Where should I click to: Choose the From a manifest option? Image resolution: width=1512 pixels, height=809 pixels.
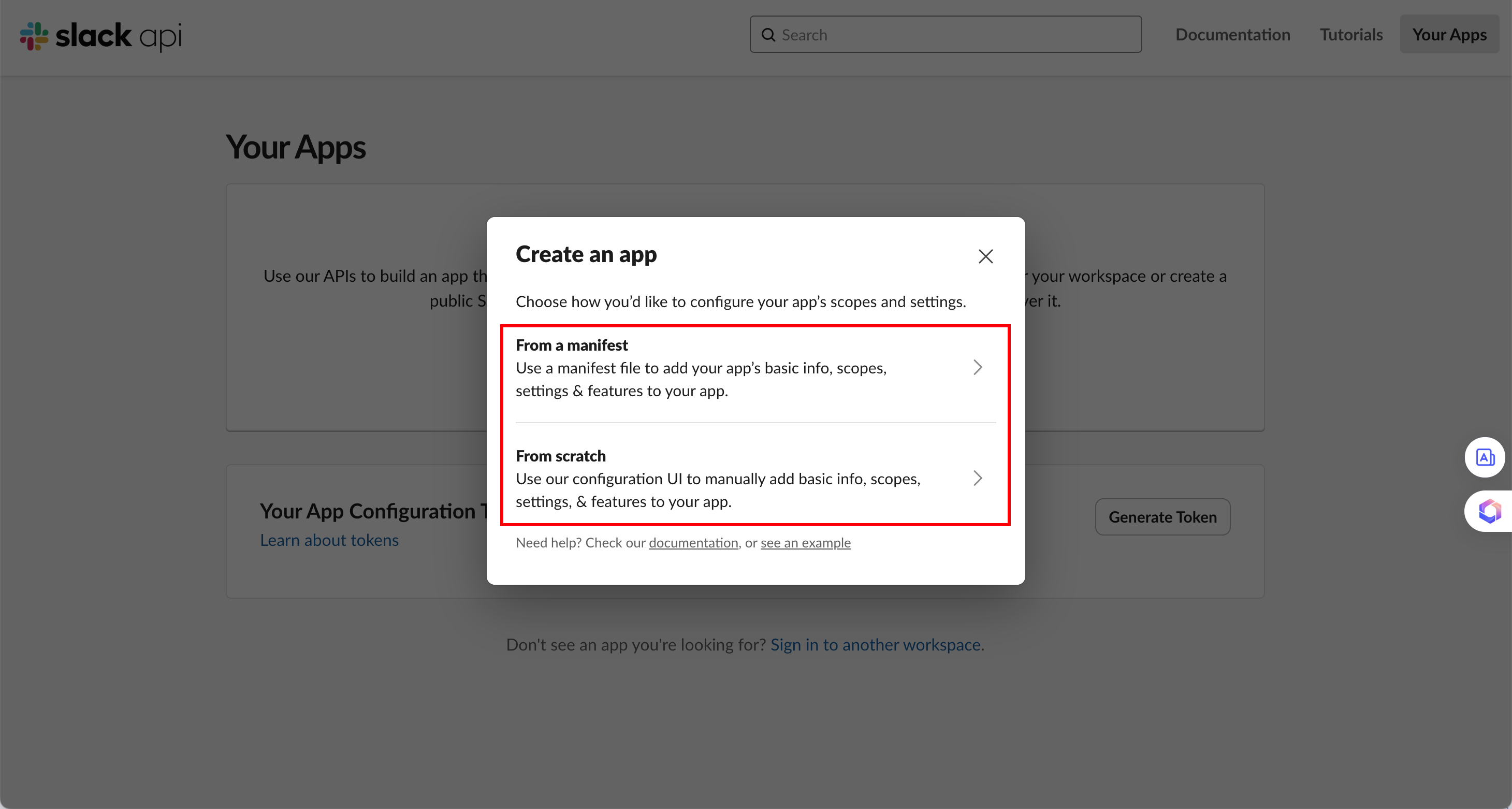[x=755, y=368]
